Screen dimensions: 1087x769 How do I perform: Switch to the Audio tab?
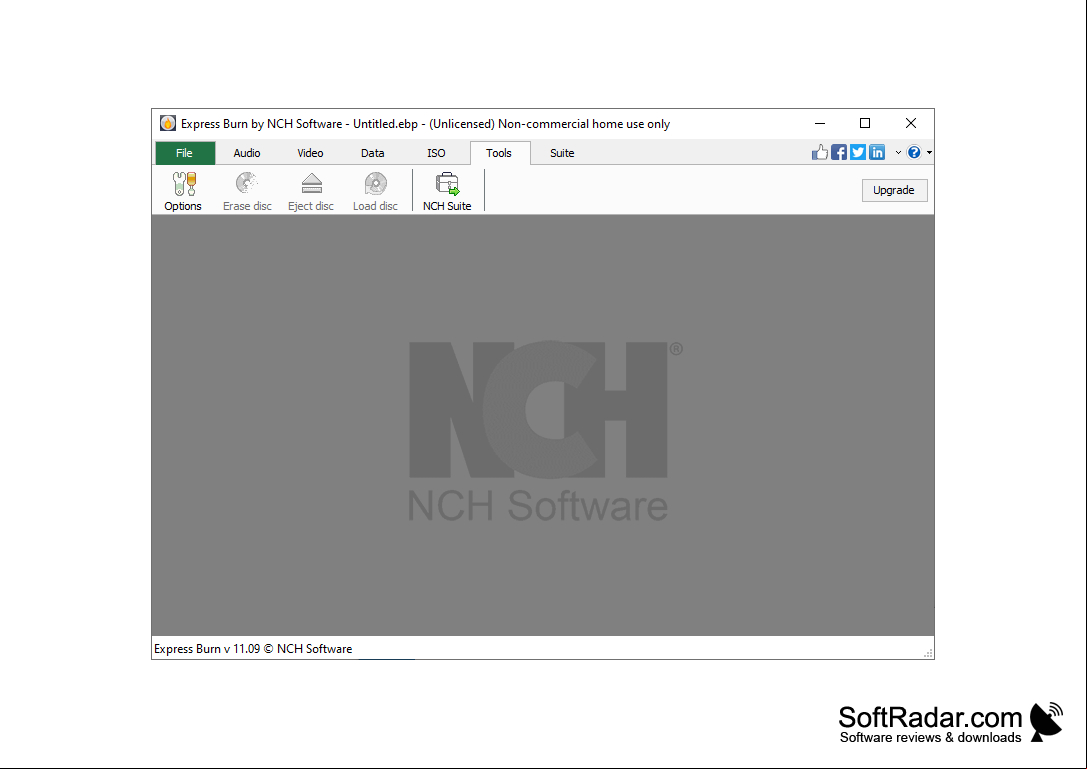(247, 153)
